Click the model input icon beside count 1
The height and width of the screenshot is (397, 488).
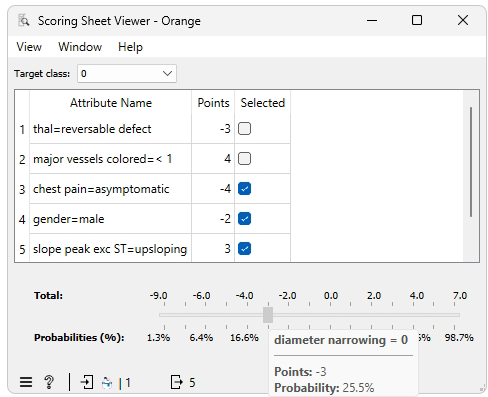click(107, 382)
